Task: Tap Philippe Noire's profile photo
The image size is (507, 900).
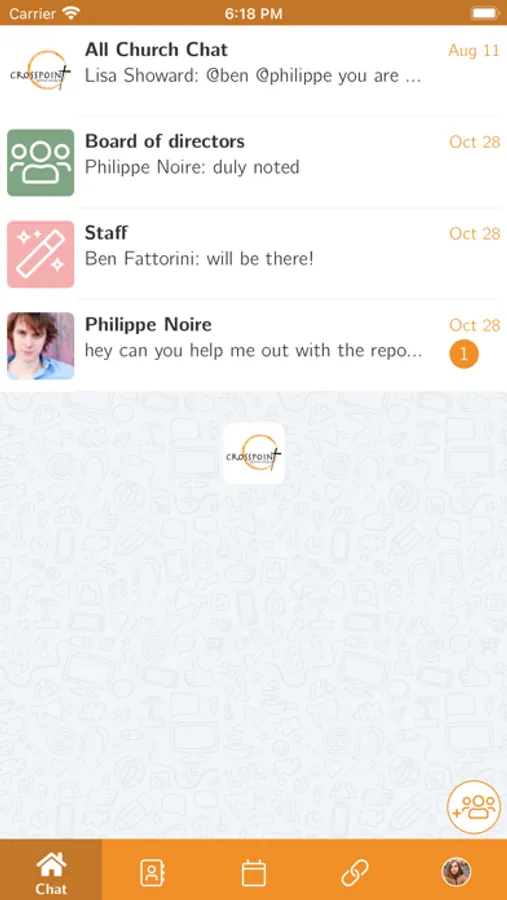Action: coord(40,346)
